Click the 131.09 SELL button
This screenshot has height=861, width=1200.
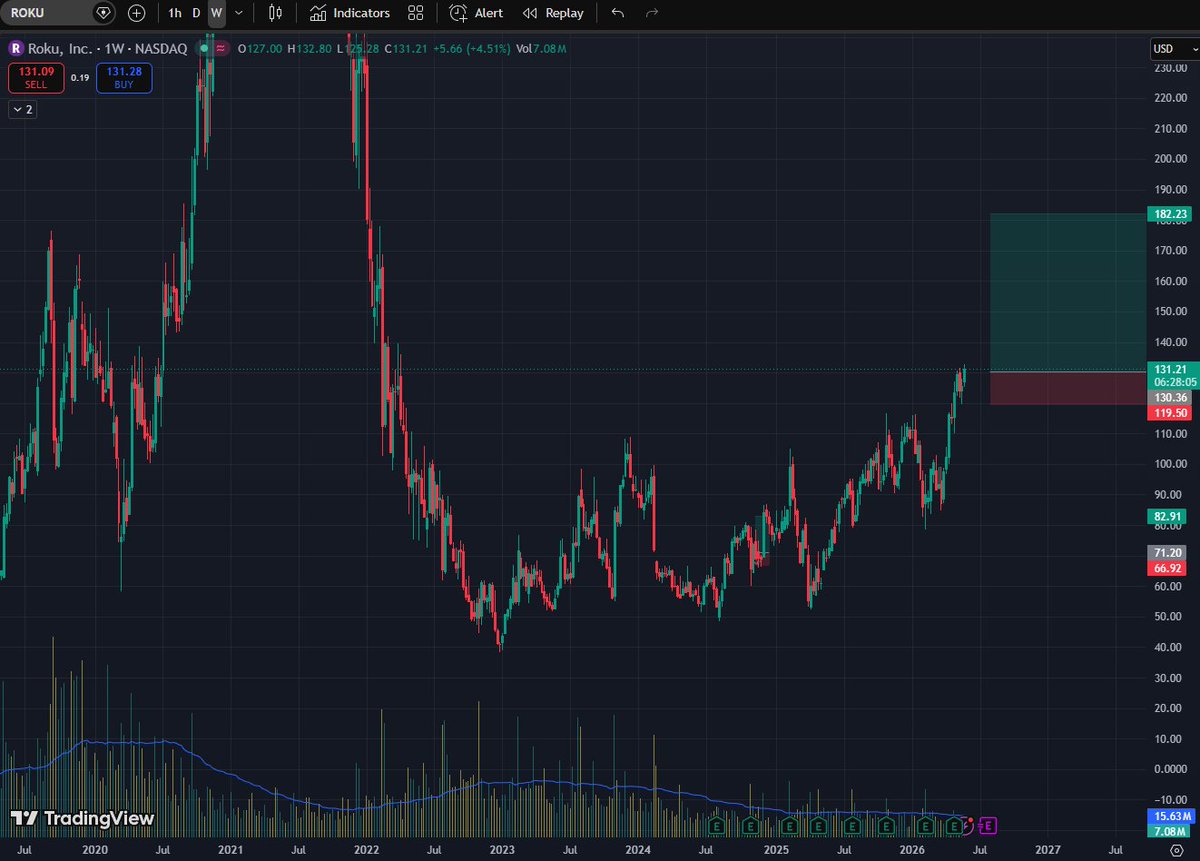pyautogui.click(x=37, y=78)
